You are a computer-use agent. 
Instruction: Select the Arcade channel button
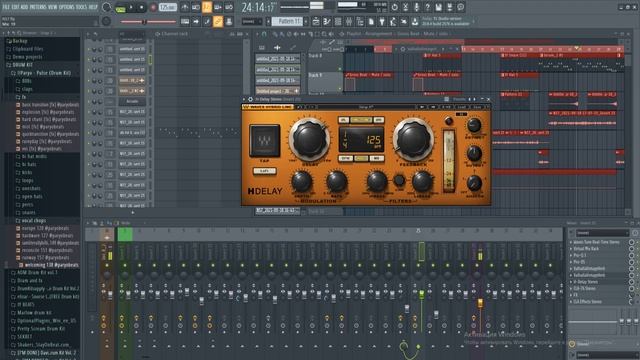[x=132, y=101]
